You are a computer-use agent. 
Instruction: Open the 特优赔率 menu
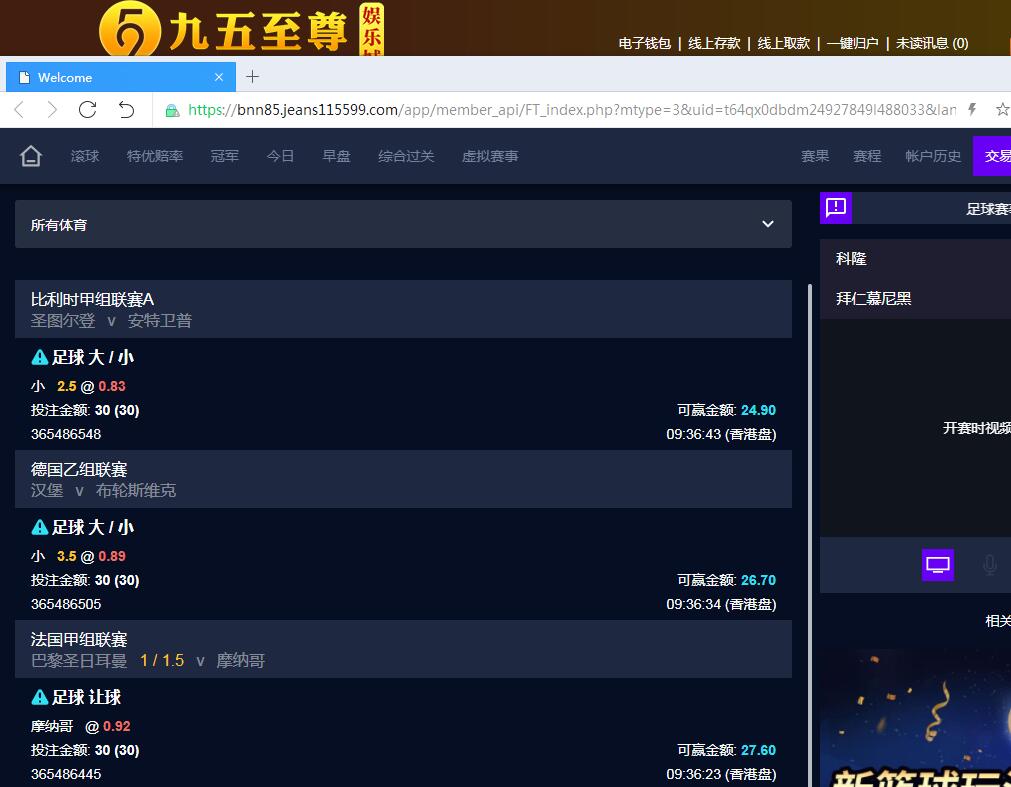coord(155,156)
